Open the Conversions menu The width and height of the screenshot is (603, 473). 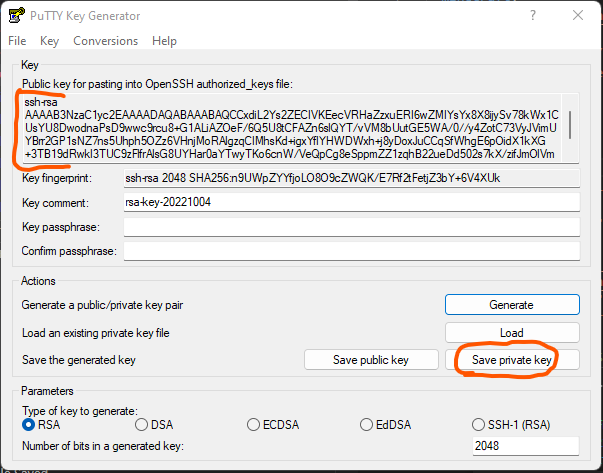(105, 41)
